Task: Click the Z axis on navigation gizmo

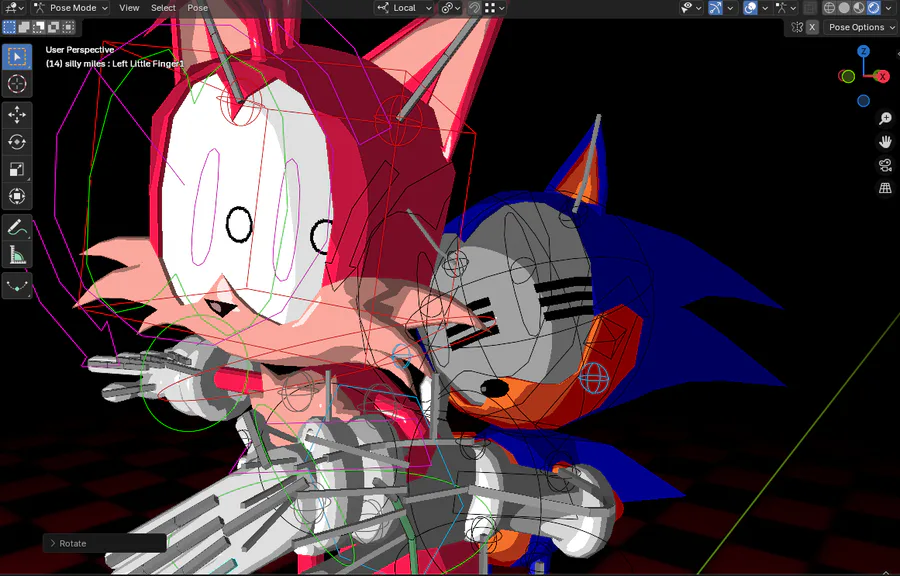Action: pos(863,52)
